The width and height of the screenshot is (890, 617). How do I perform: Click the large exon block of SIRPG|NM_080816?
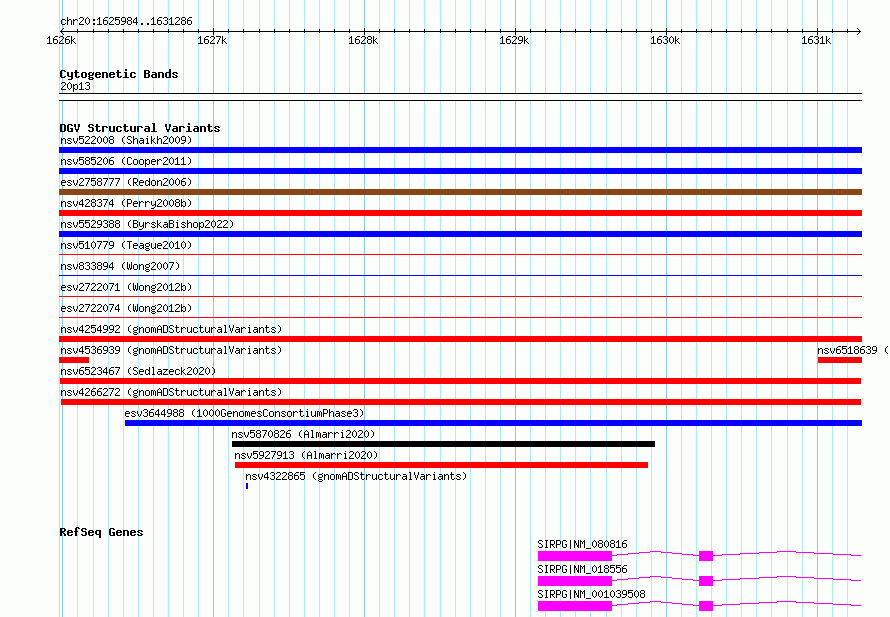pos(575,556)
